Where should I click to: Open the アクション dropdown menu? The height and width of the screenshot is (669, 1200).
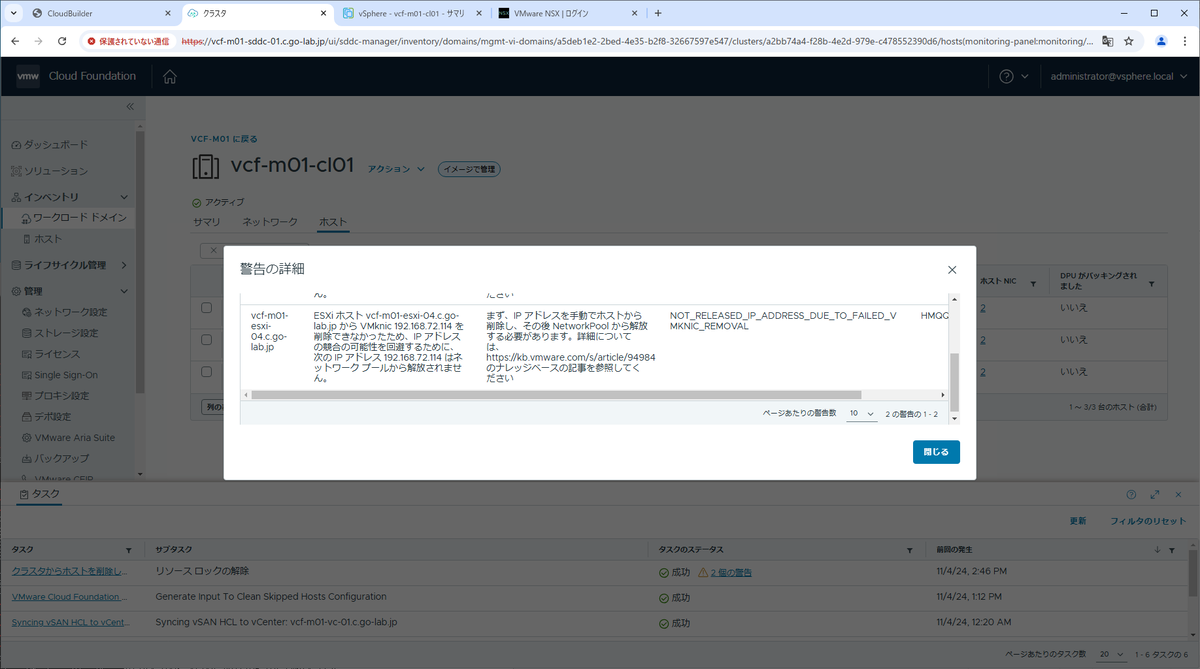point(397,169)
